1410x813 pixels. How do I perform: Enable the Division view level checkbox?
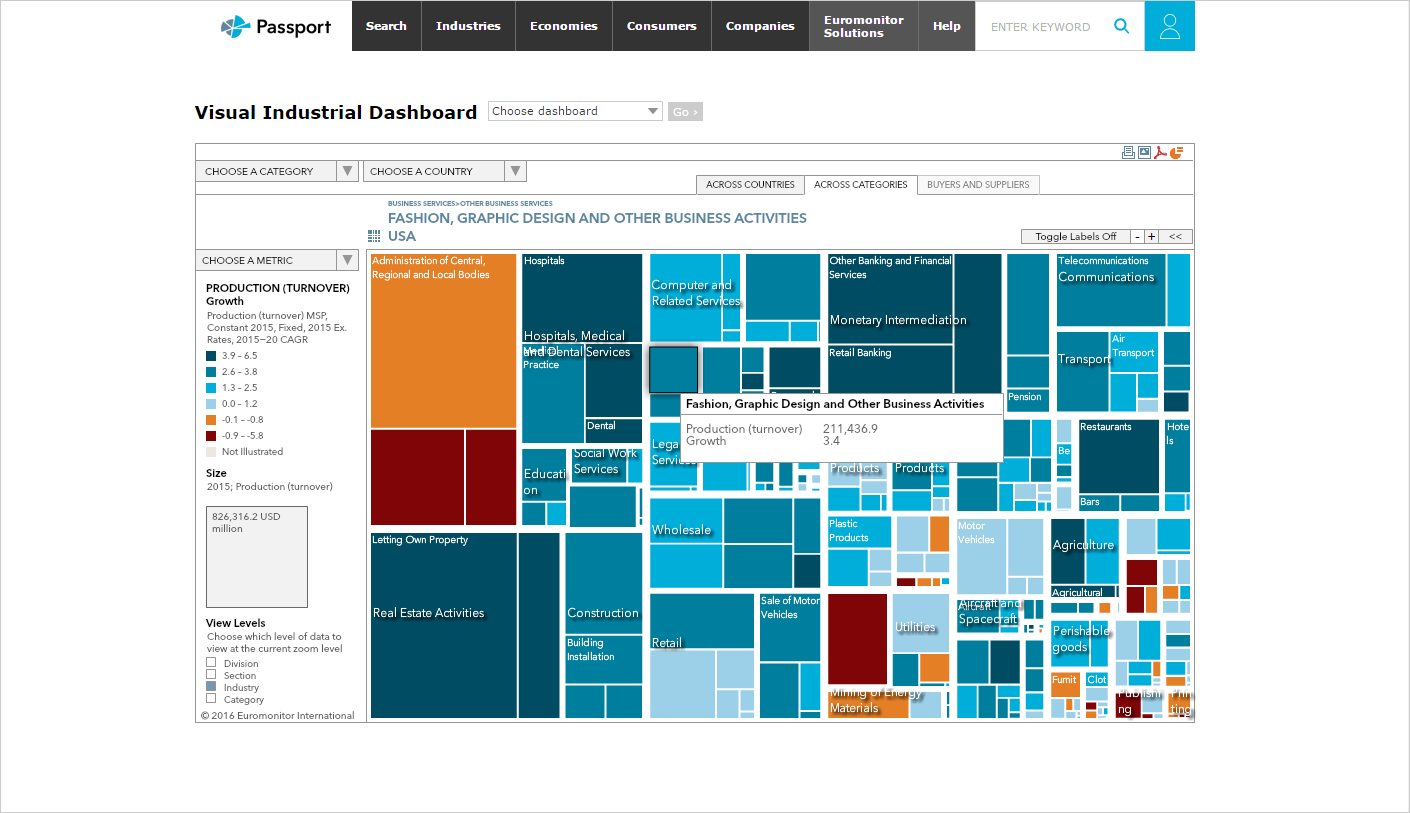coord(211,662)
